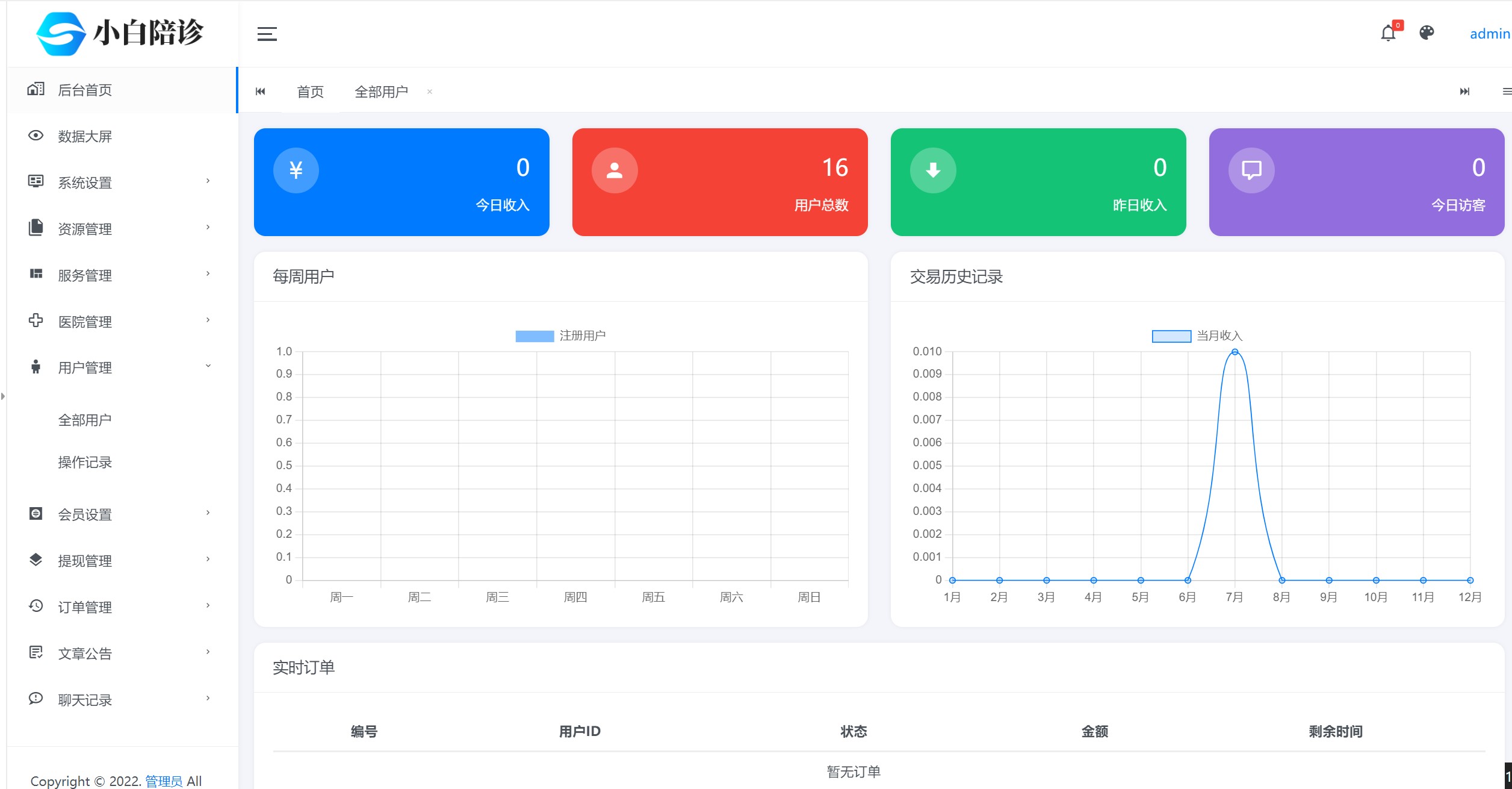The height and width of the screenshot is (789, 1512).
Task: Click the 小白陪诊 logo
Action: (120, 33)
